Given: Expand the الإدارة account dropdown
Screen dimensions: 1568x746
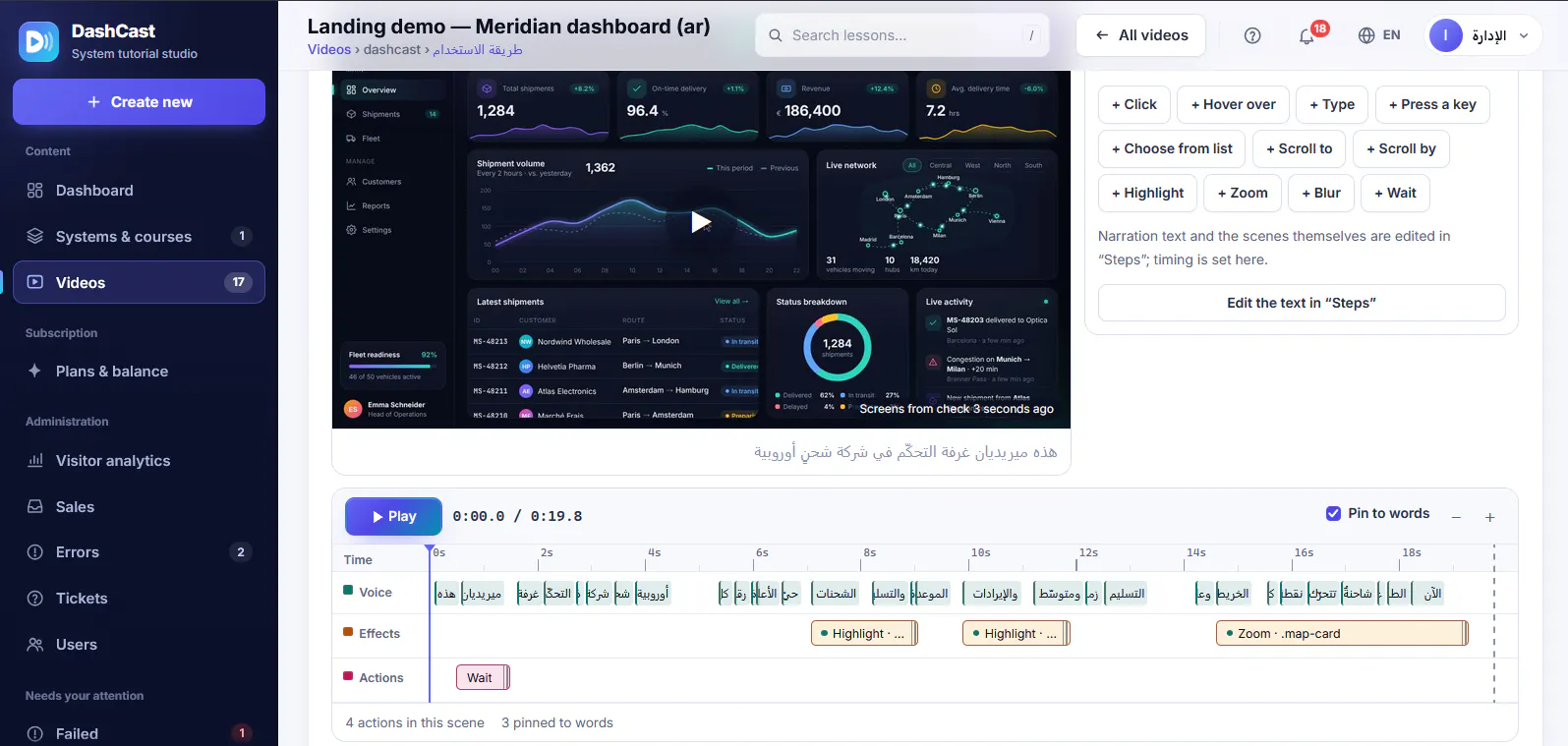Looking at the screenshot, I should click(x=1482, y=35).
